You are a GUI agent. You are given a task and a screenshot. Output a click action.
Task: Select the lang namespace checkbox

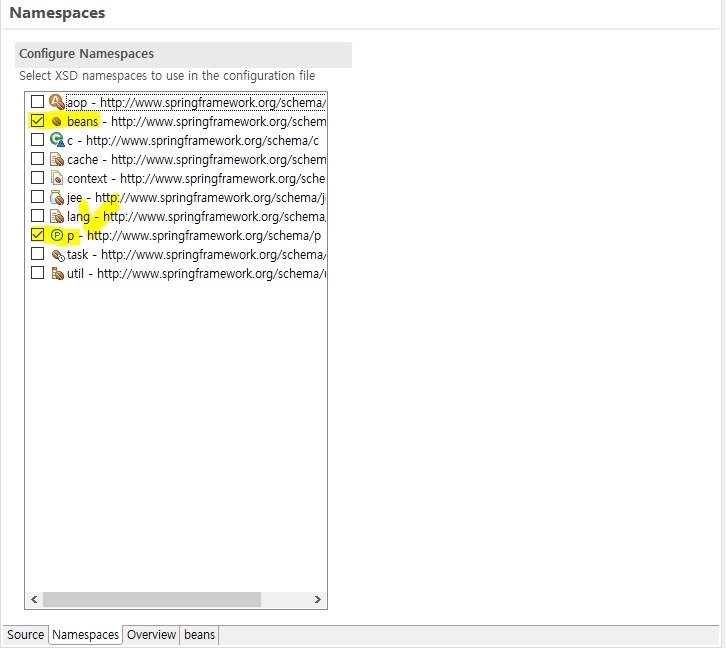tap(38, 216)
